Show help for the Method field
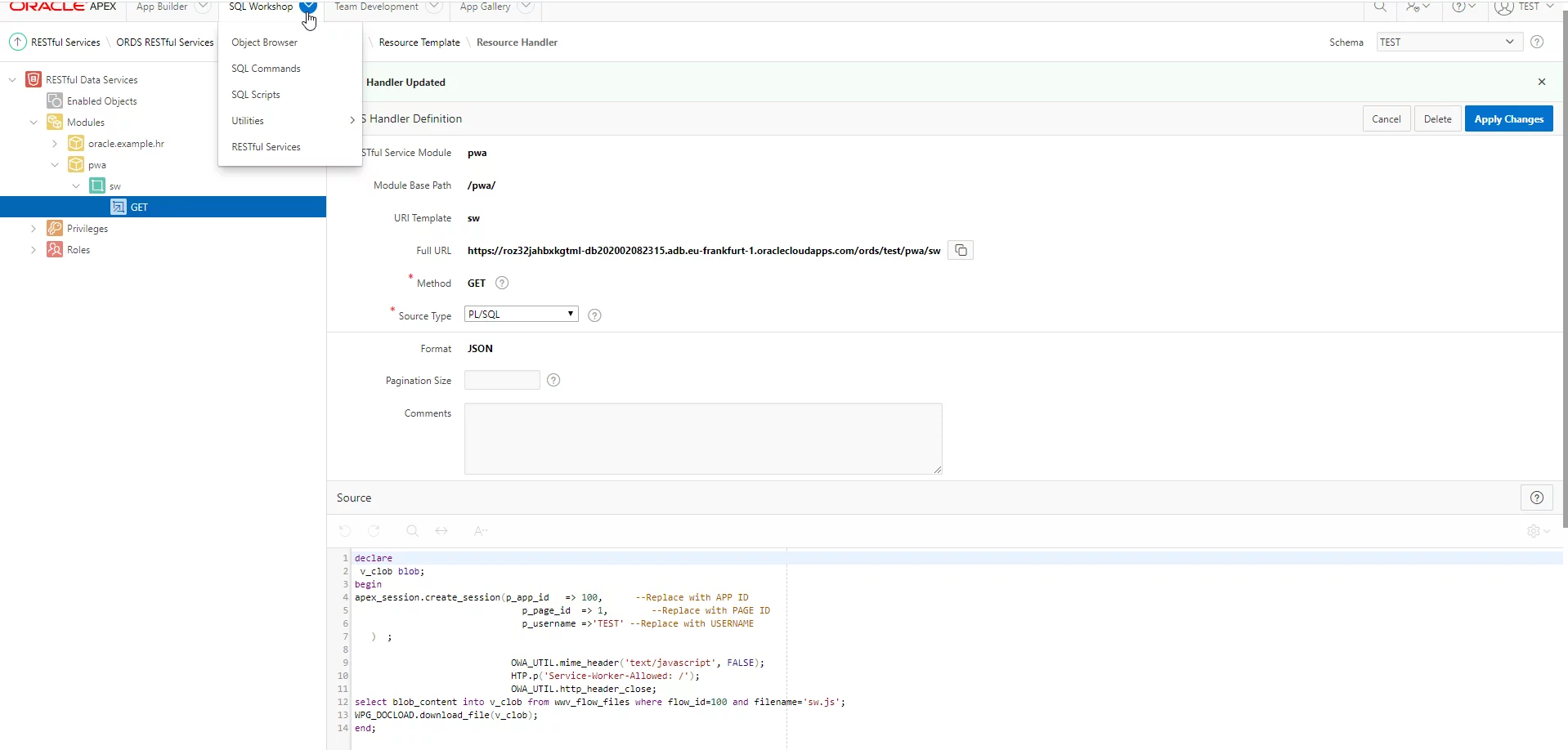The width and height of the screenshot is (1568, 750). tap(502, 283)
